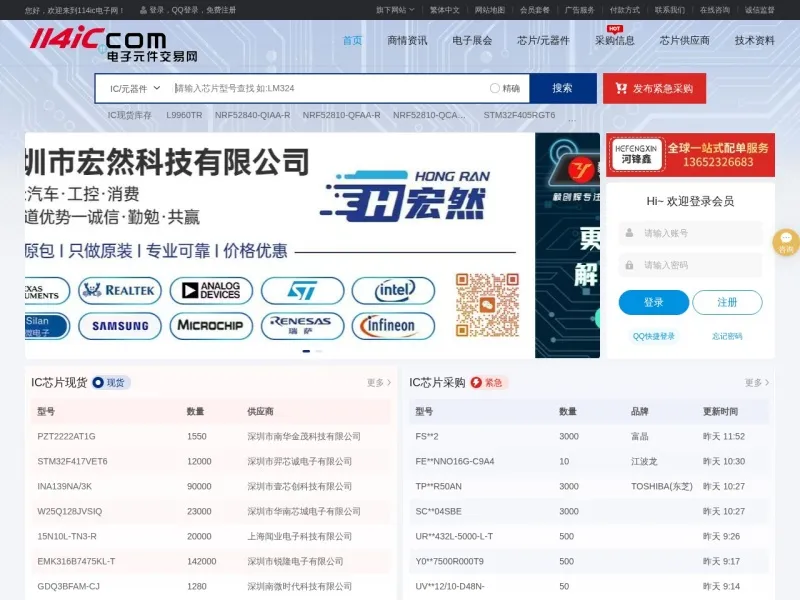Click the 注册 button
Screen dimensions: 800x600
(727, 303)
